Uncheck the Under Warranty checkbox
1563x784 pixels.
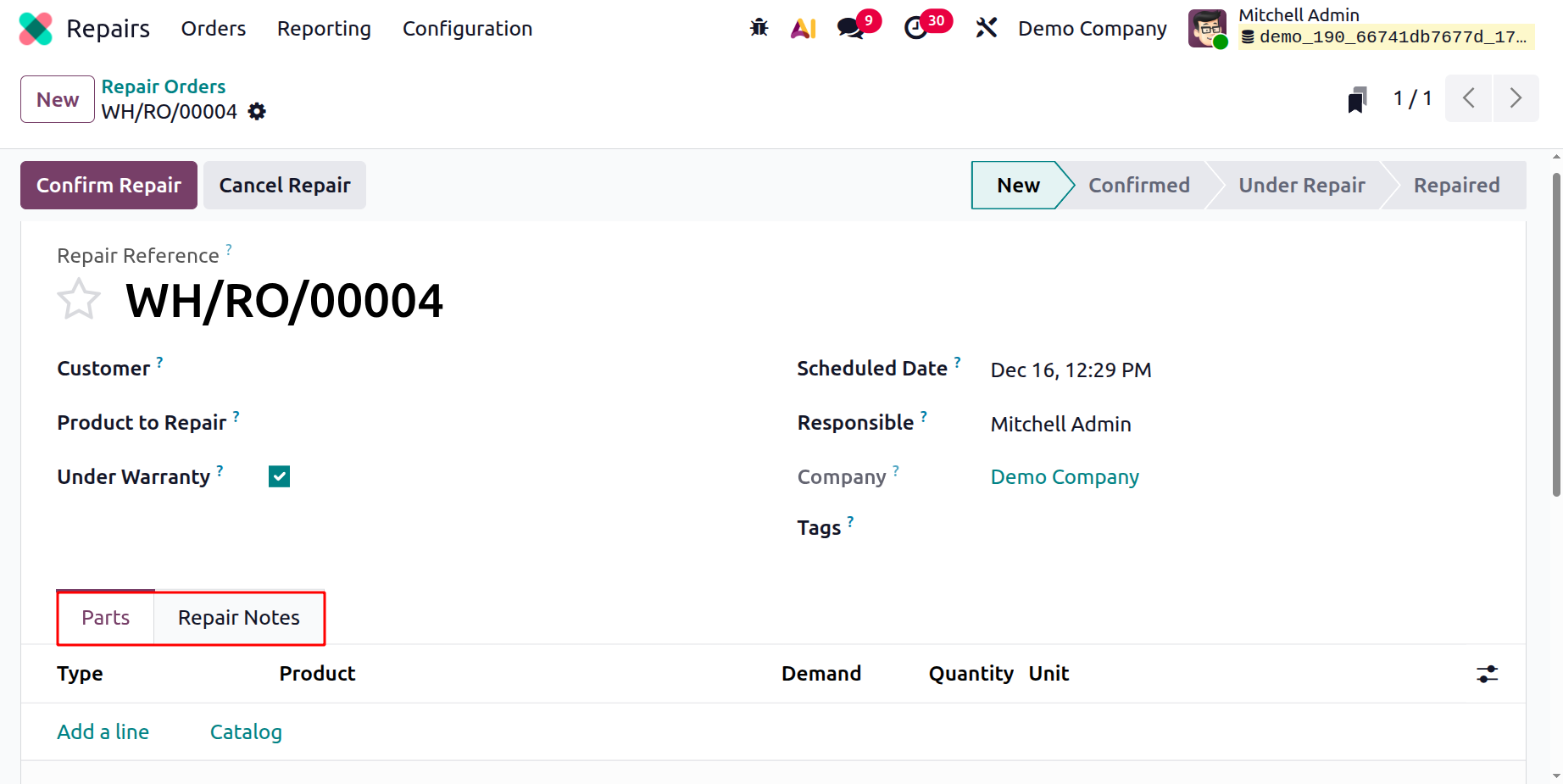tap(279, 476)
